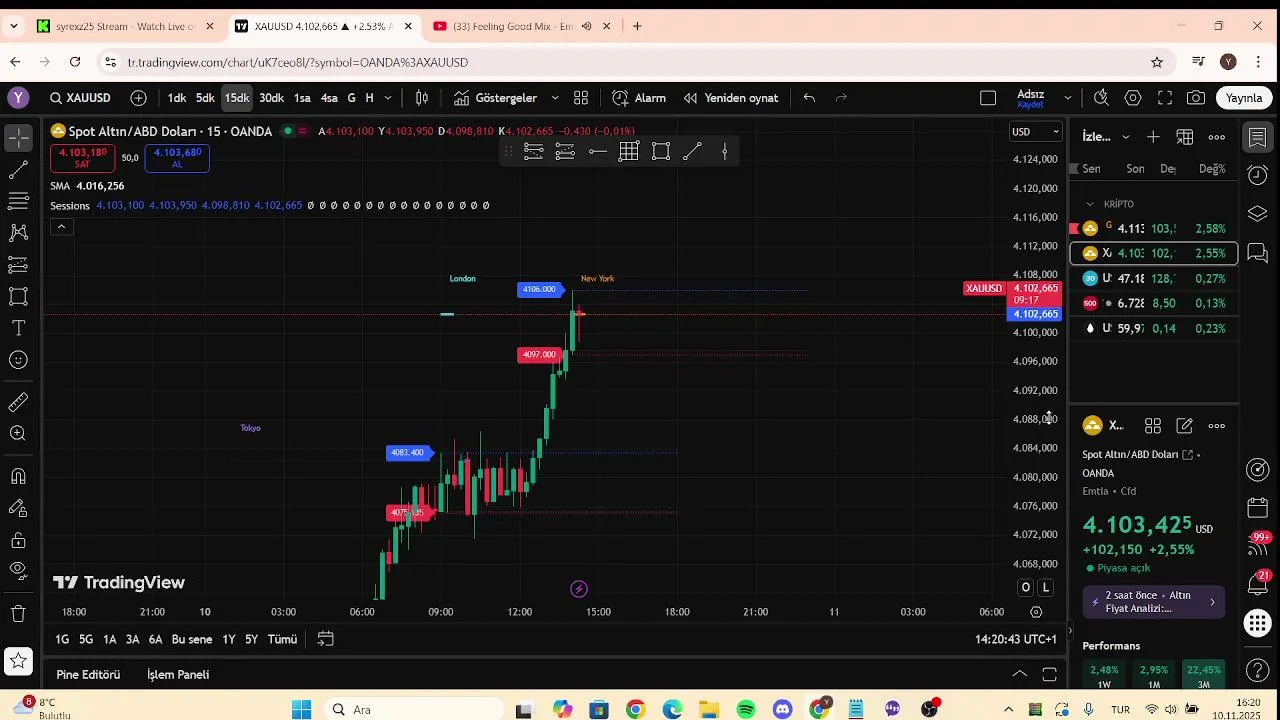
Task: Toggle logarithmic scale L button
Action: tap(1046, 588)
